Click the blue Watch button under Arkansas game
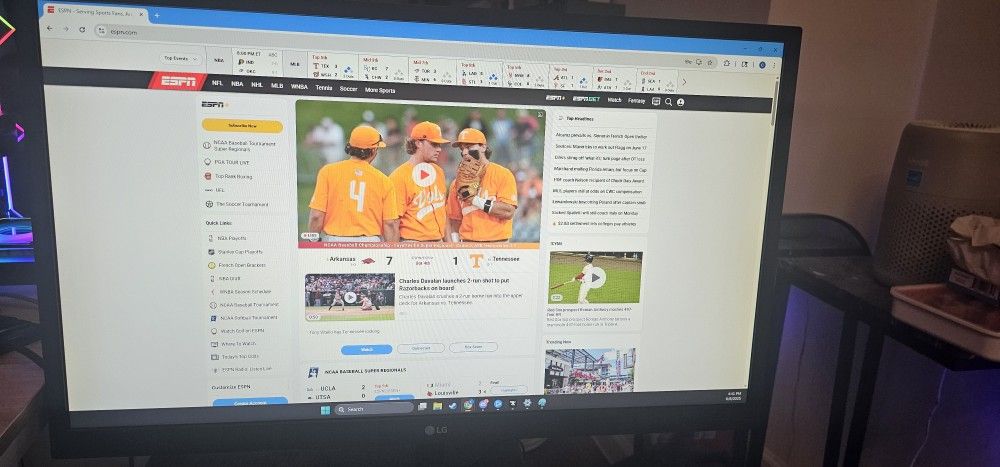Screen dimensions: 1000x467 (x=367, y=350)
